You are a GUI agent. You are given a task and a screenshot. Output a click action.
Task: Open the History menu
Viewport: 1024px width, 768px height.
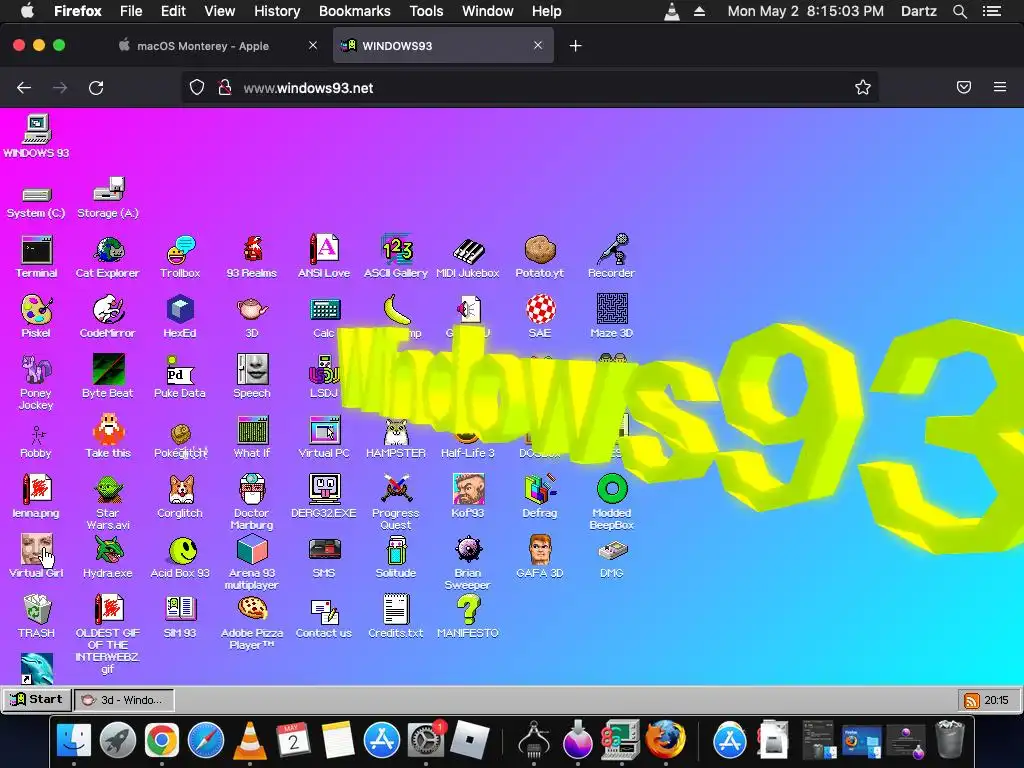pyautogui.click(x=277, y=11)
